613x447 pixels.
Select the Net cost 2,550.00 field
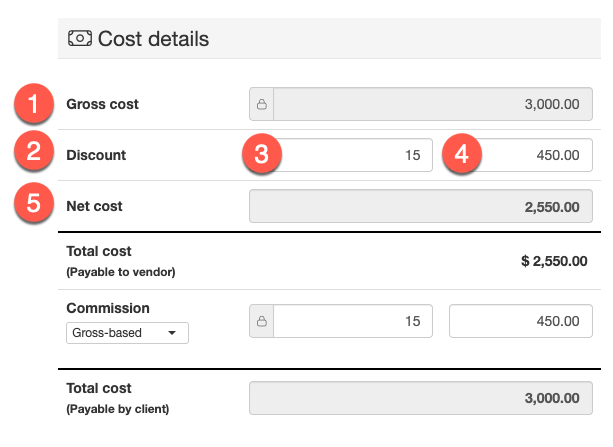tap(420, 207)
